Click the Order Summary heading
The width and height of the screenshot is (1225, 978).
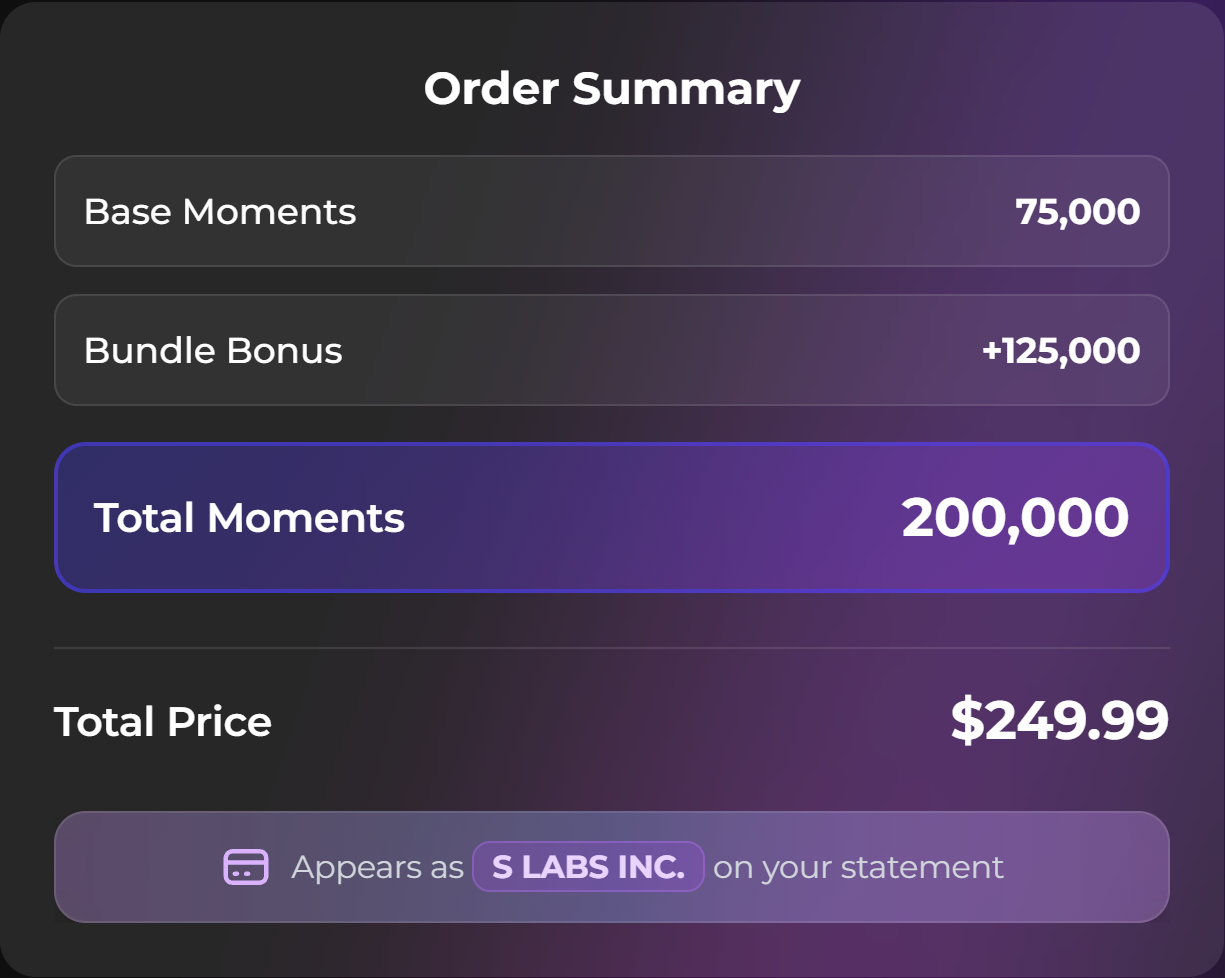click(612, 89)
